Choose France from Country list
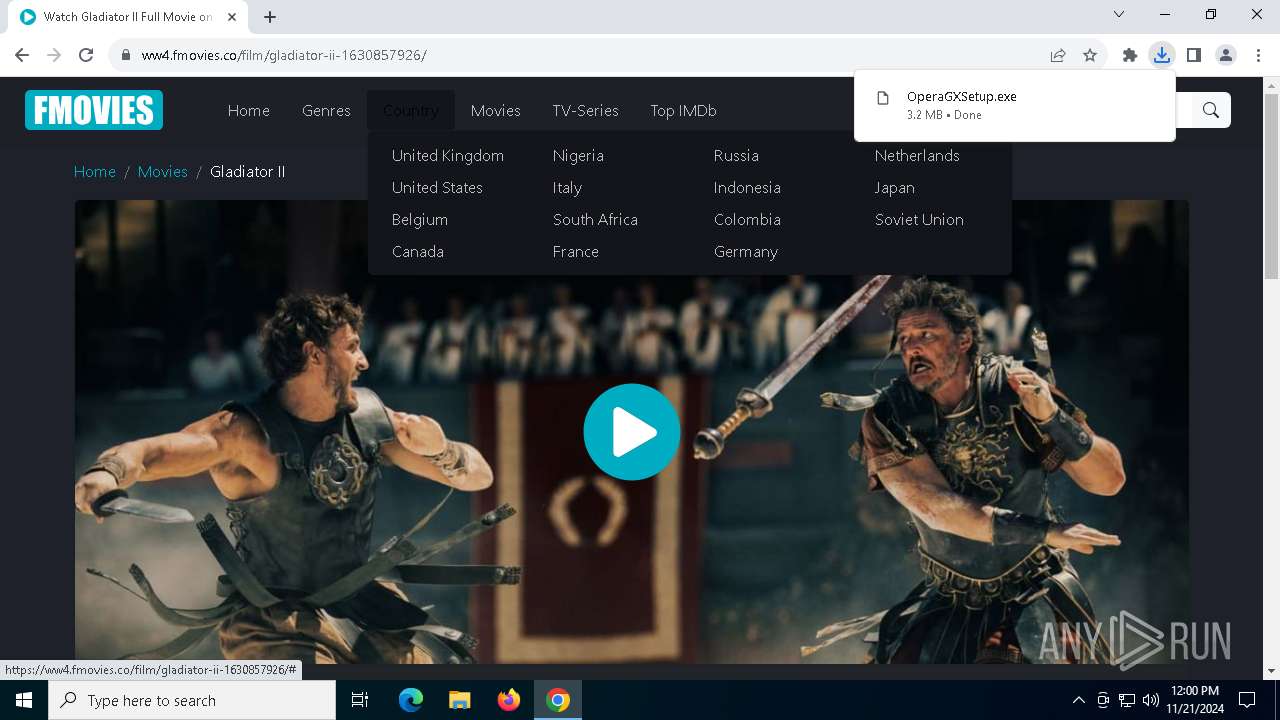 click(576, 251)
